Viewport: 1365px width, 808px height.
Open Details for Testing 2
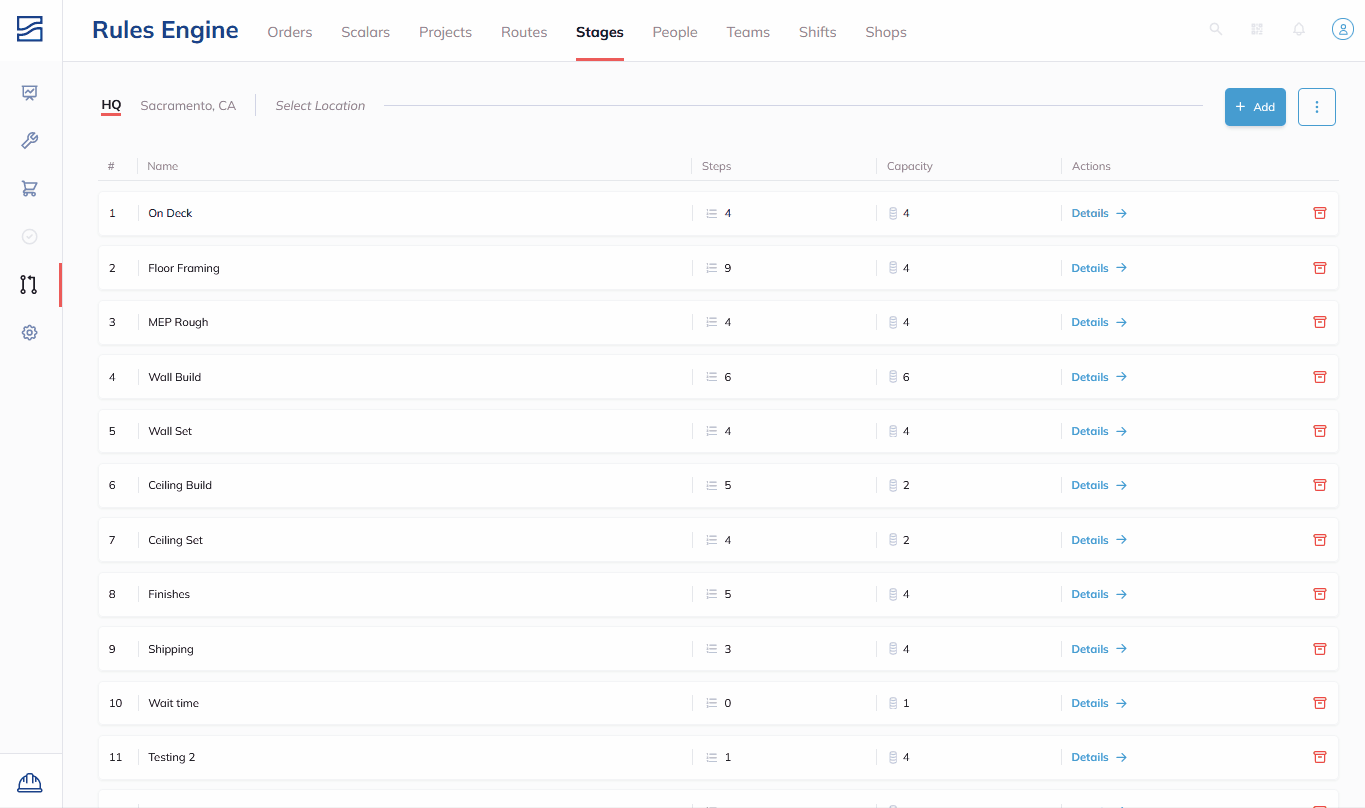tap(1099, 757)
